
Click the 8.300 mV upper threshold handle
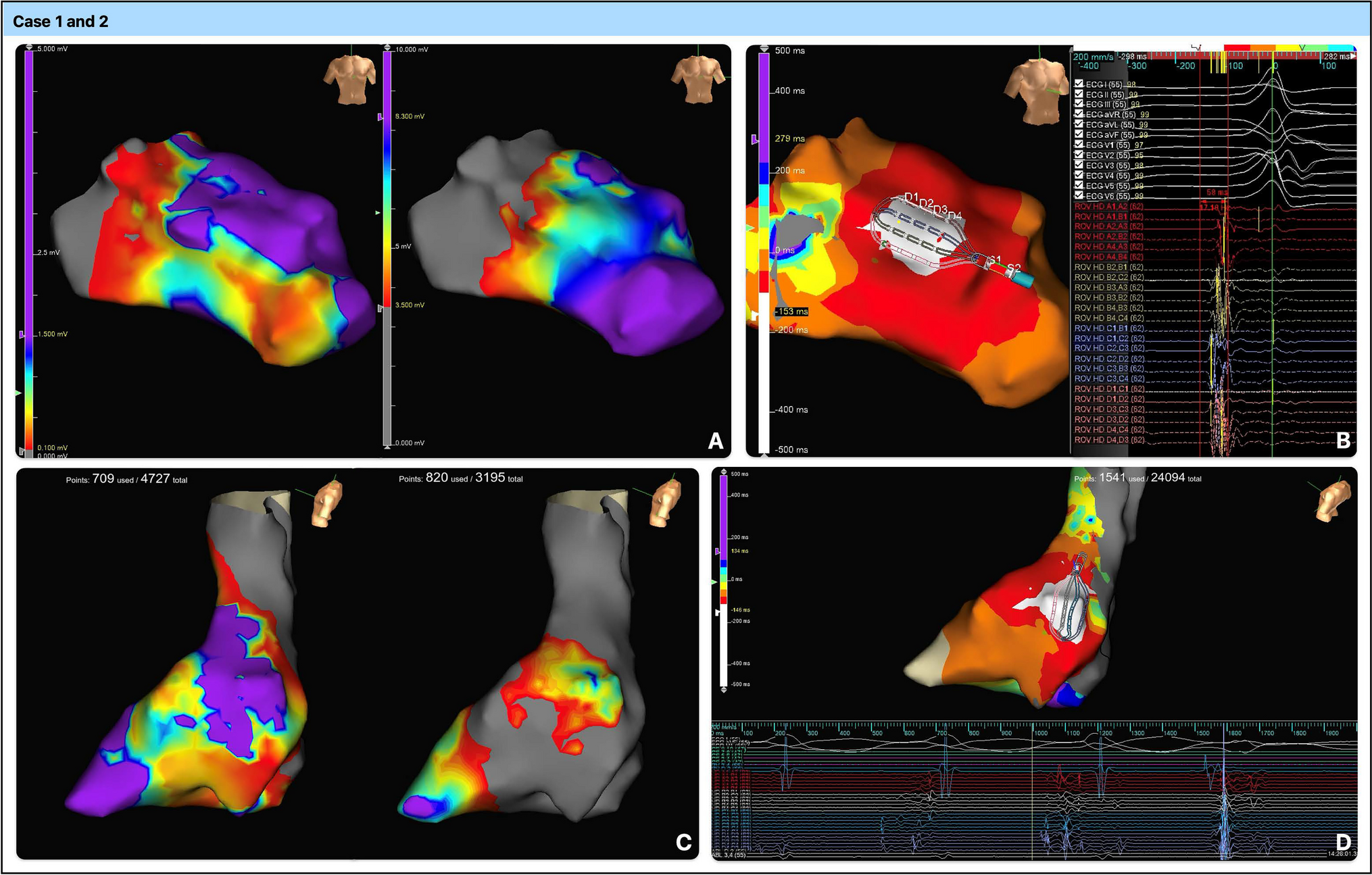[380, 117]
